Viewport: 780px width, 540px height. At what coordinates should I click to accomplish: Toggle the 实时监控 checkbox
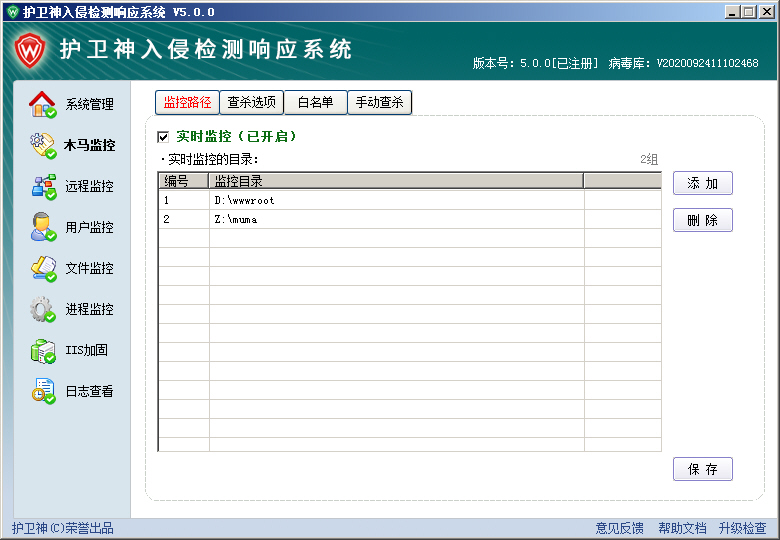[163, 137]
